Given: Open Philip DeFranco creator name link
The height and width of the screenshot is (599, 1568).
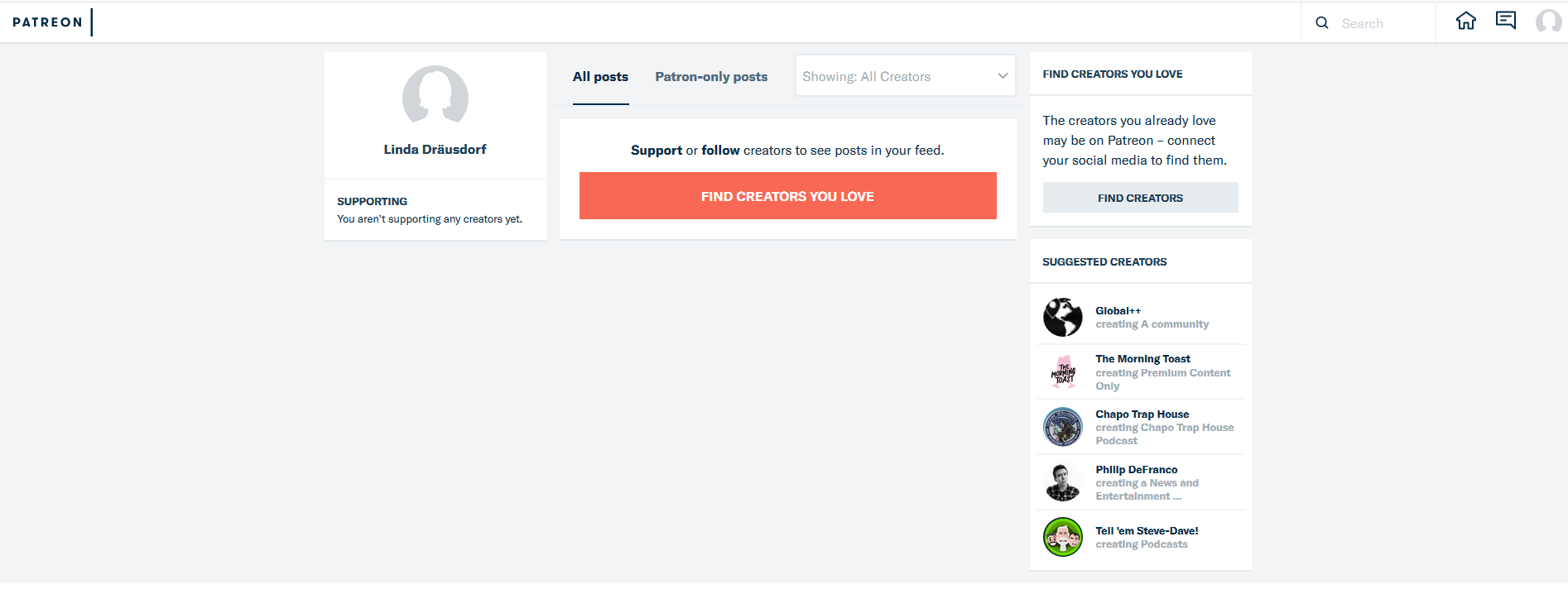Looking at the screenshot, I should coord(1136,470).
